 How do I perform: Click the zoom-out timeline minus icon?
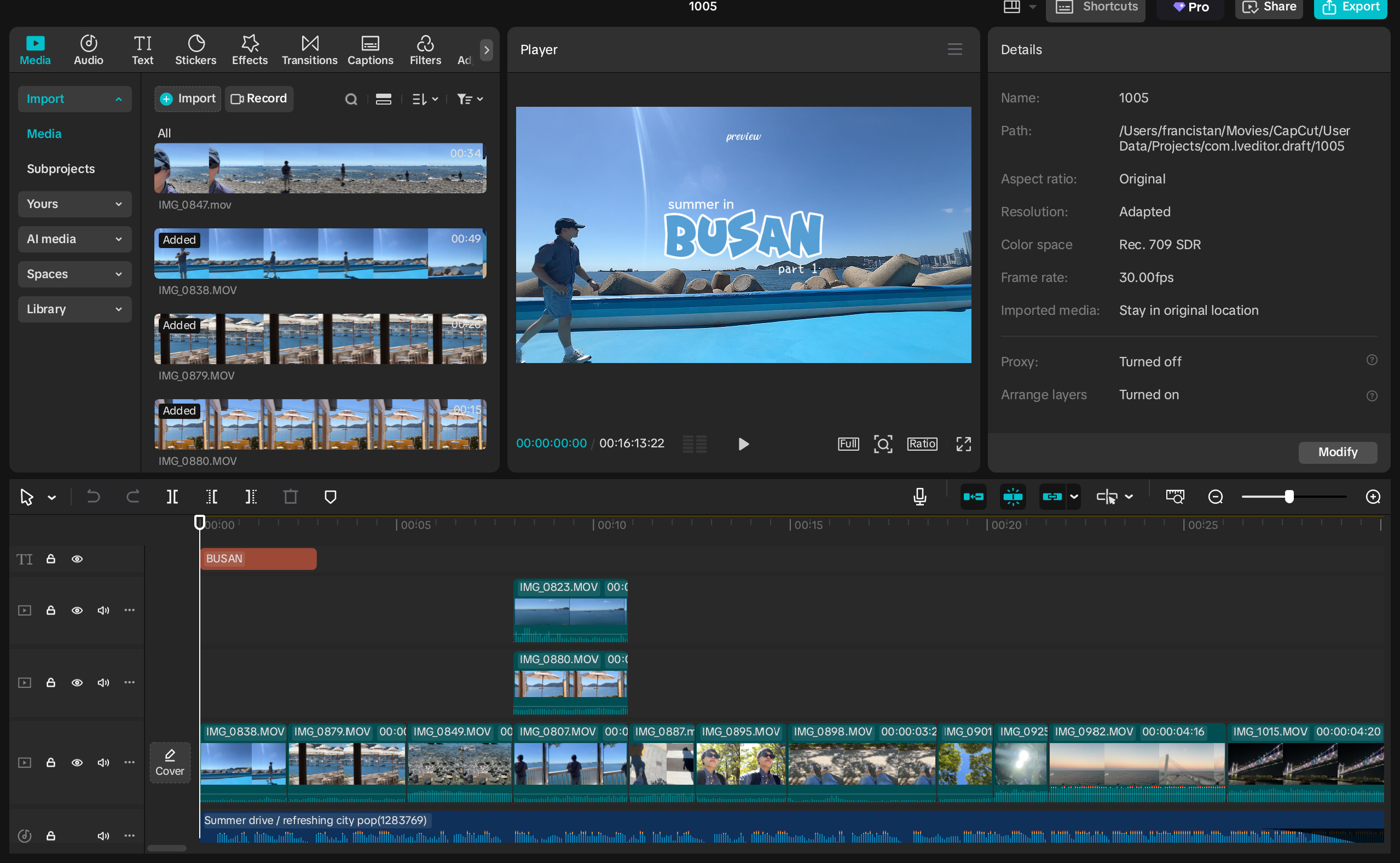pyautogui.click(x=1215, y=497)
